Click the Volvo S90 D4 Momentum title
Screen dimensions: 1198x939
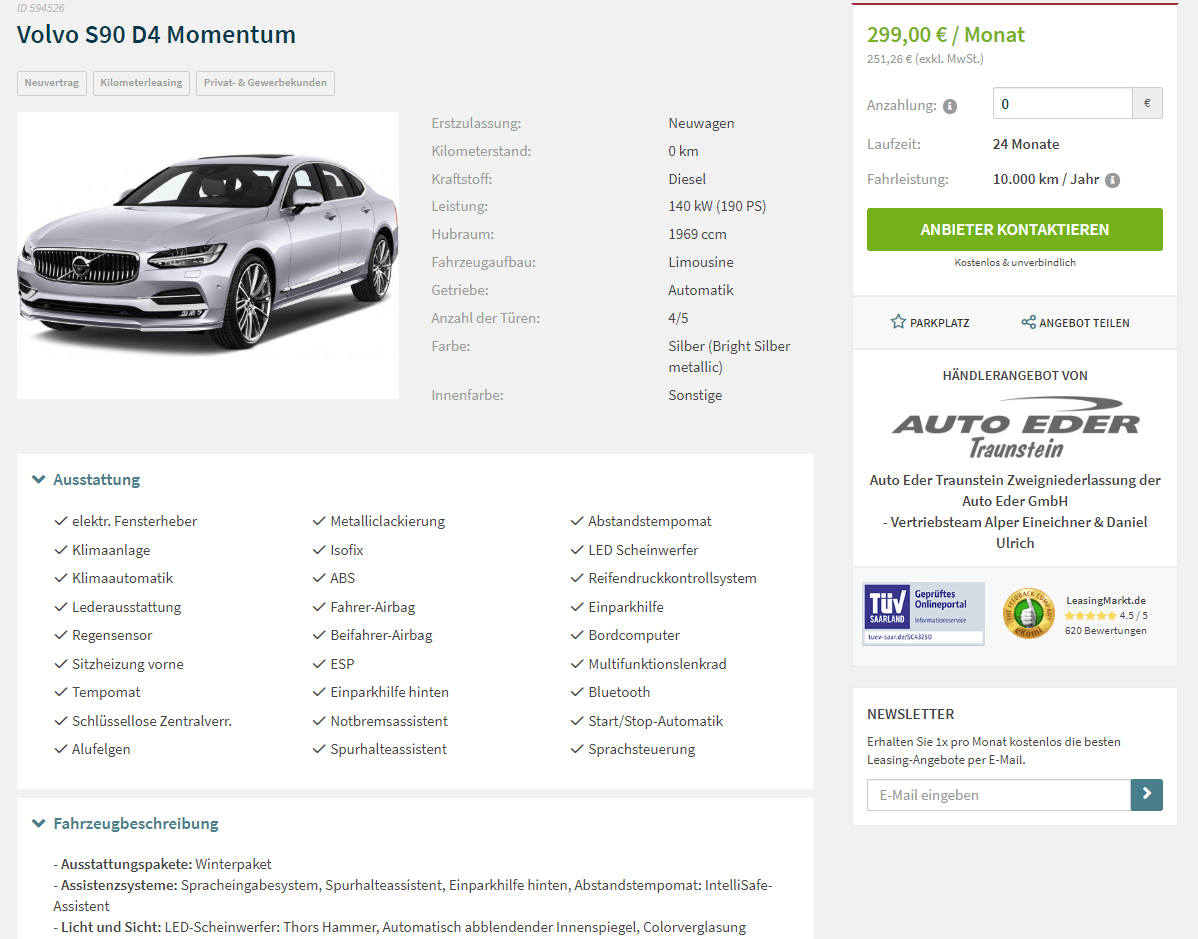click(156, 34)
